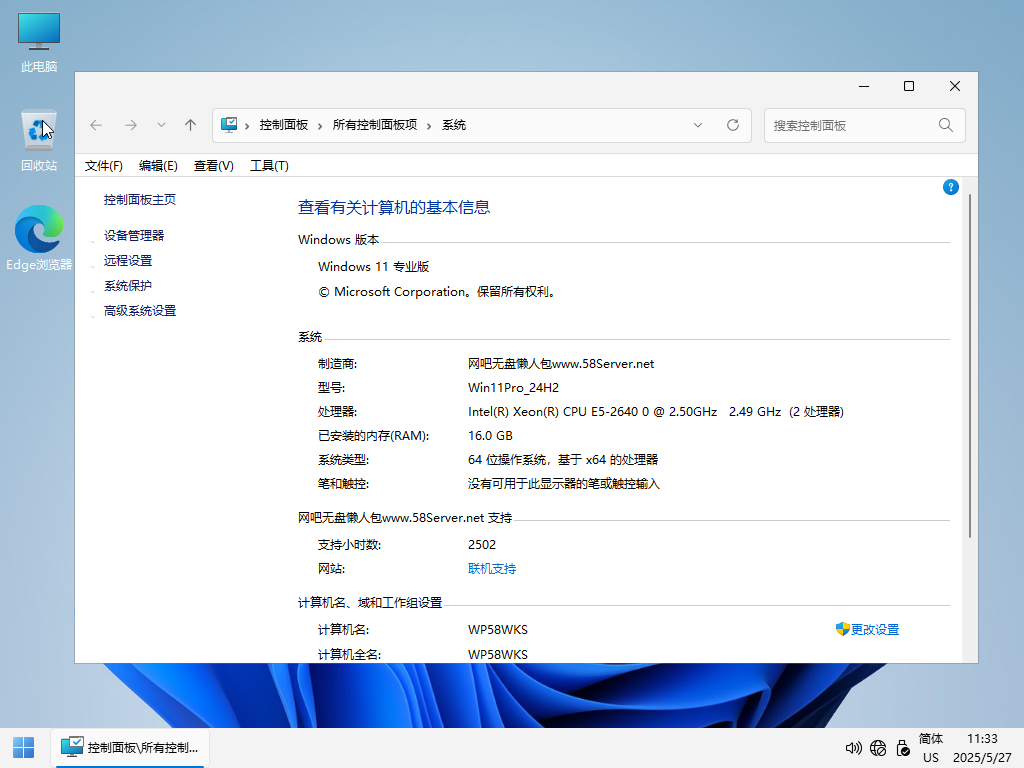
Task: Open the clock showing 11:33
Action: (x=982, y=748)
